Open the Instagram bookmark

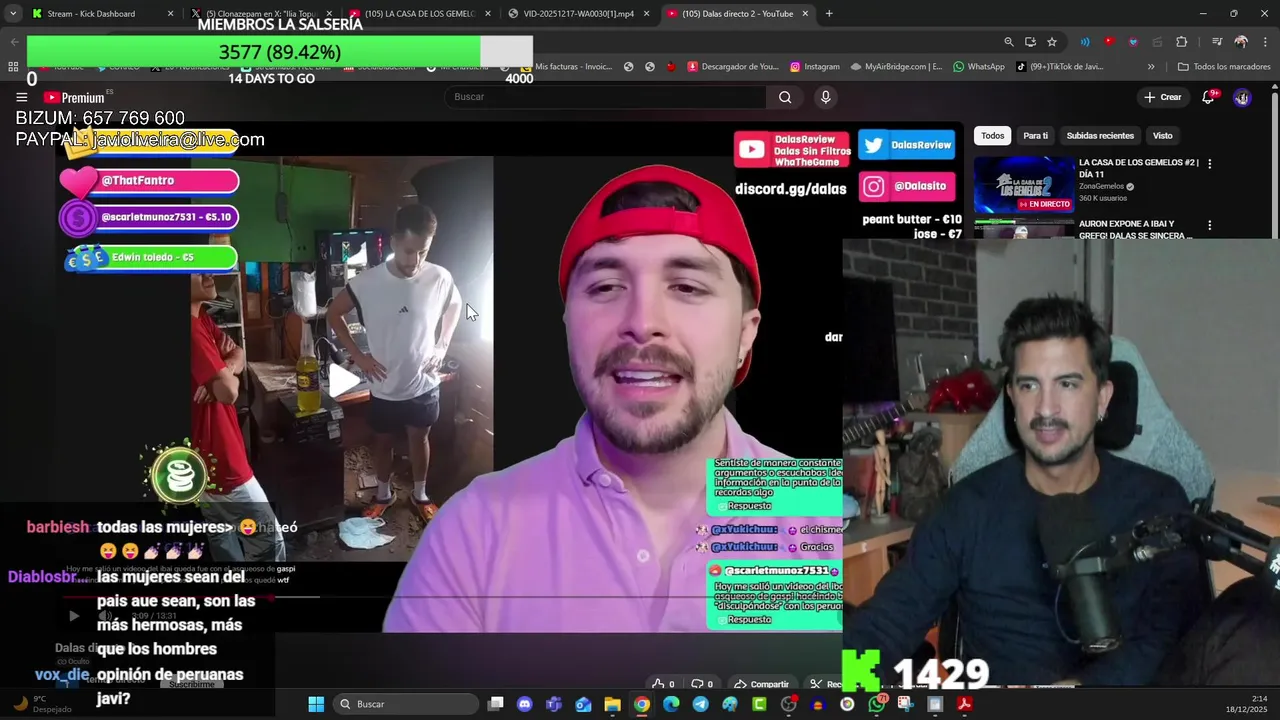[x=814, y=67]
